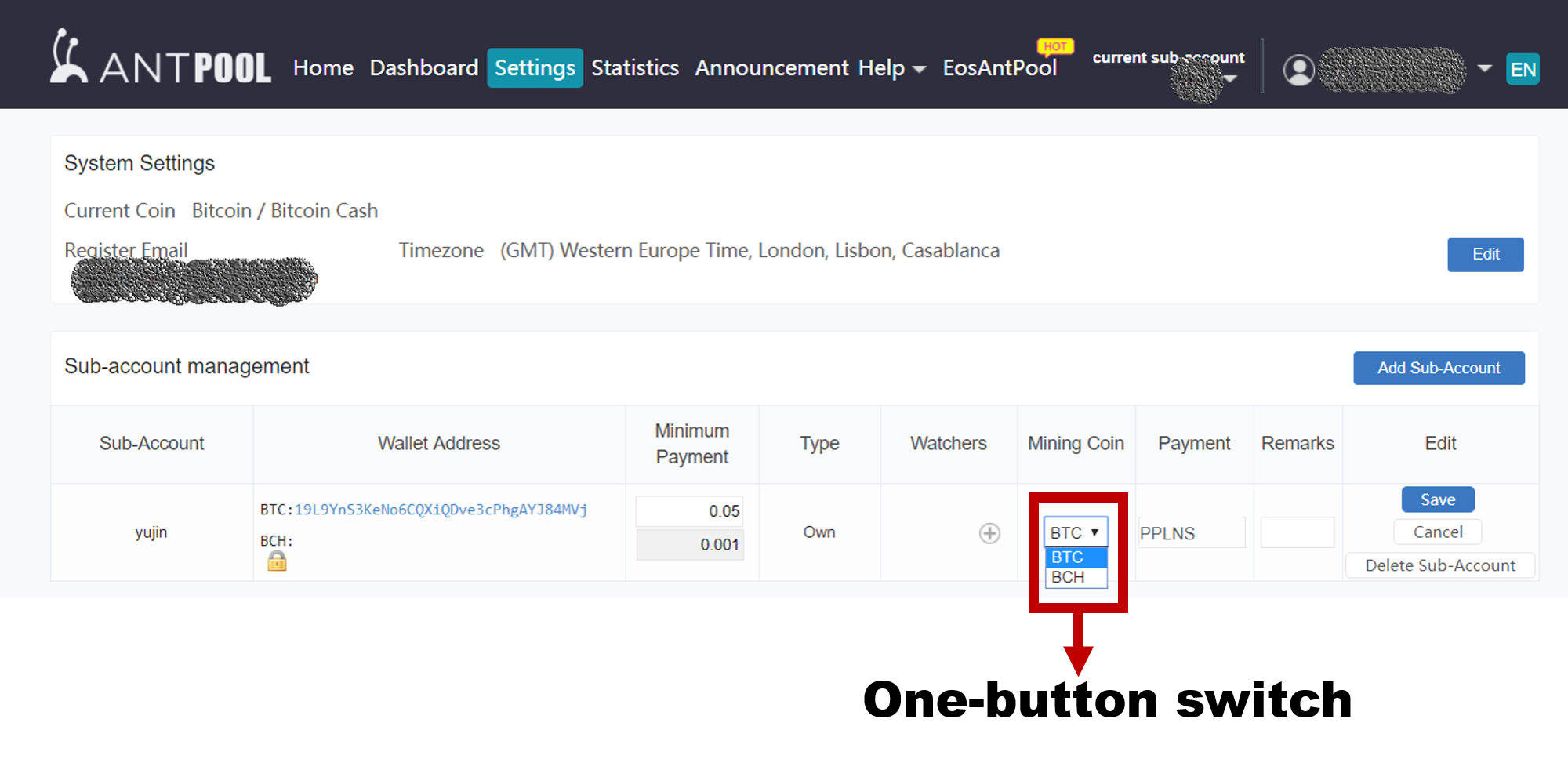Open the Statistics page
This screenshot has width=1568, height=759.
pos(635,68)
